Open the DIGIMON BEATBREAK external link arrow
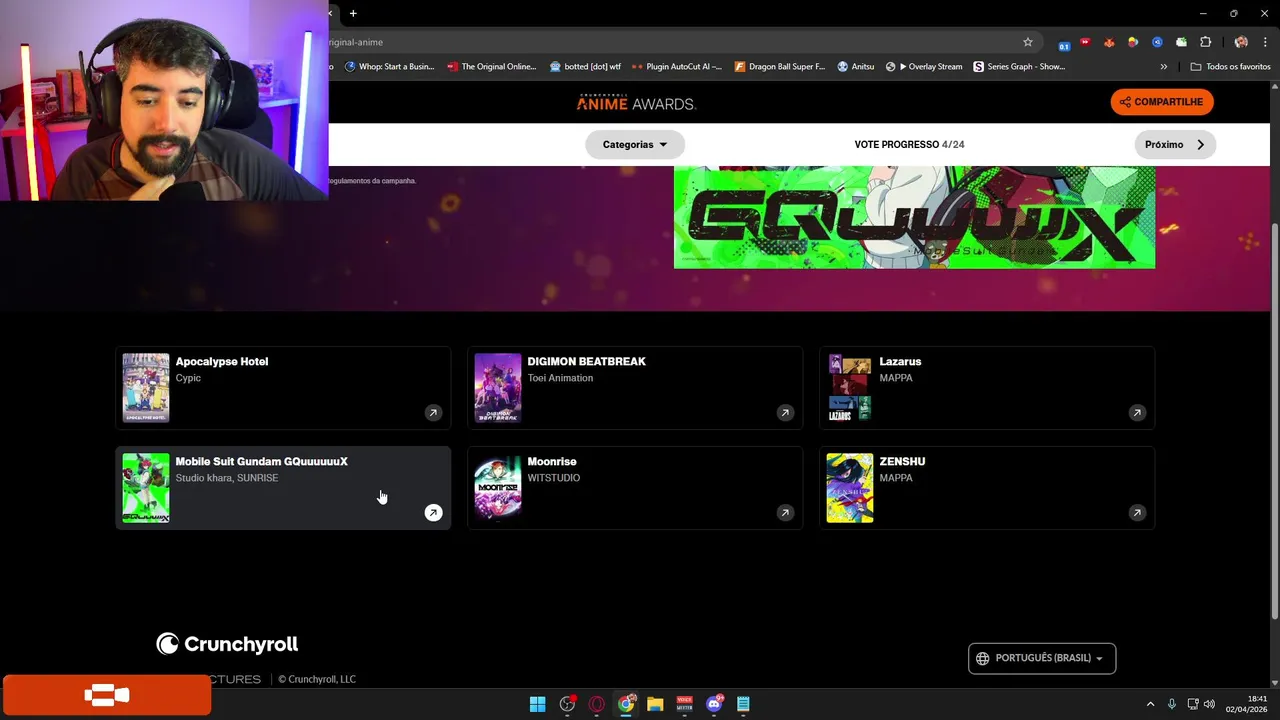Image resolution: width=1280 pixels, height=720 pixels. 785,413
